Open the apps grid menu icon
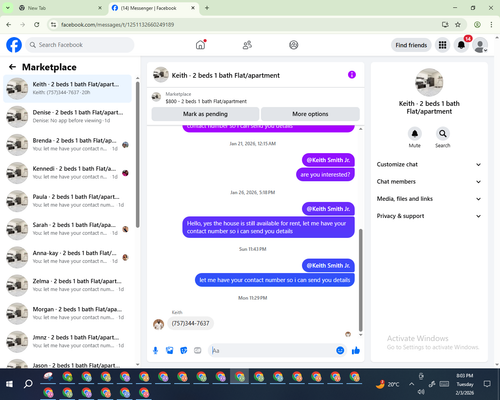 442,45
